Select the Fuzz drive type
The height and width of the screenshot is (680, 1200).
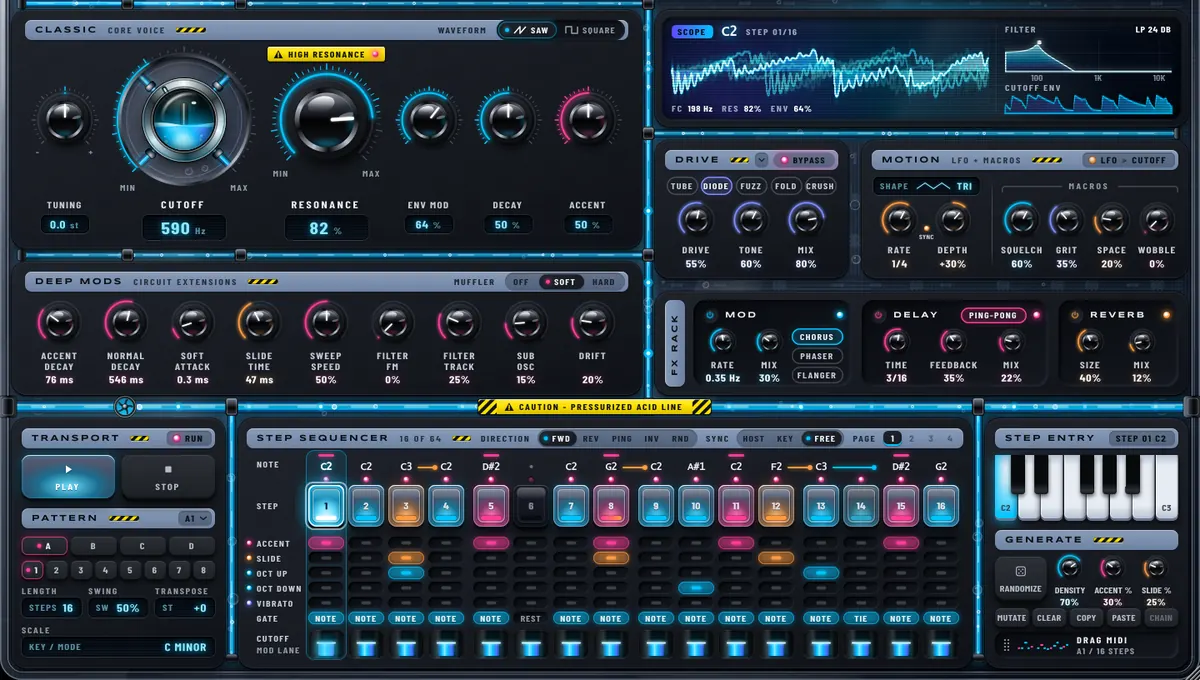(x=751, y=186)
